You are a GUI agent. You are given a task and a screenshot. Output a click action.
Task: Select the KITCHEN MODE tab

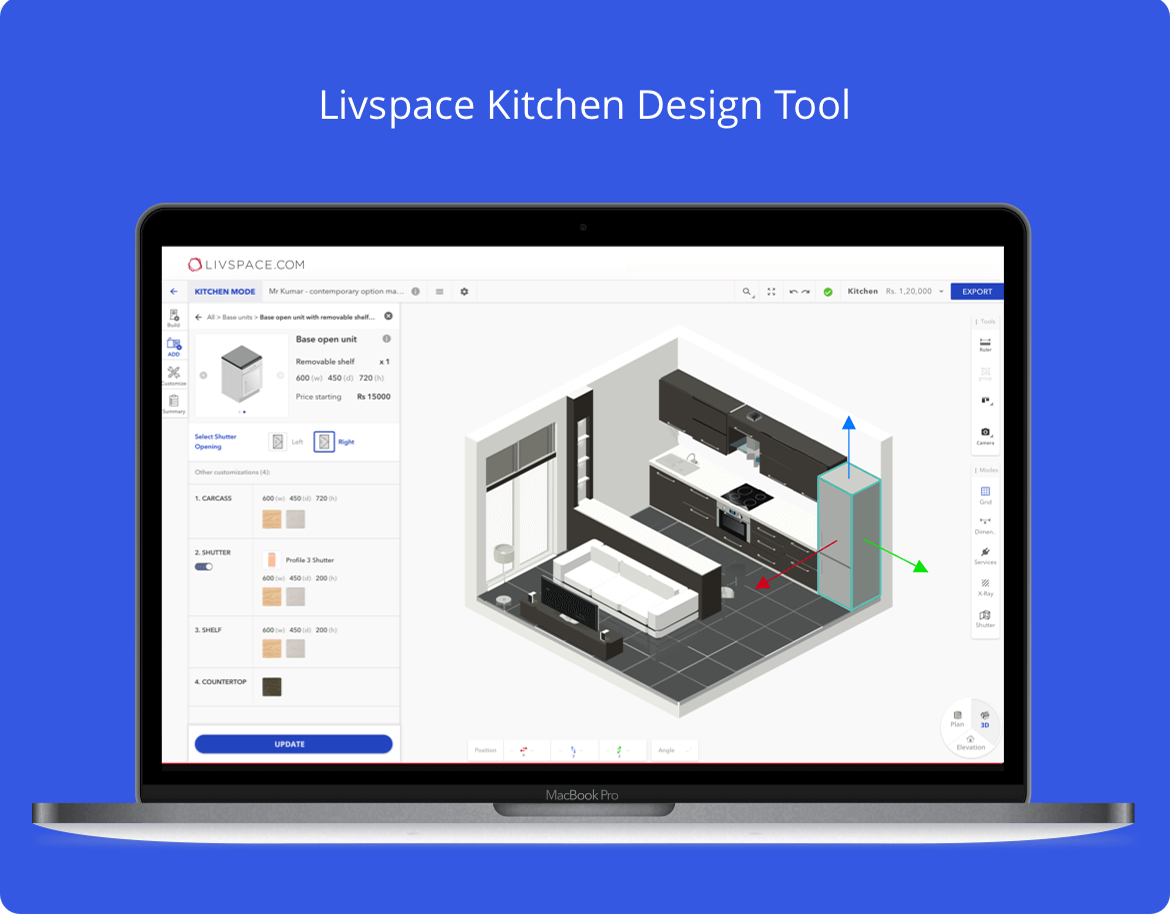[225, 292]
